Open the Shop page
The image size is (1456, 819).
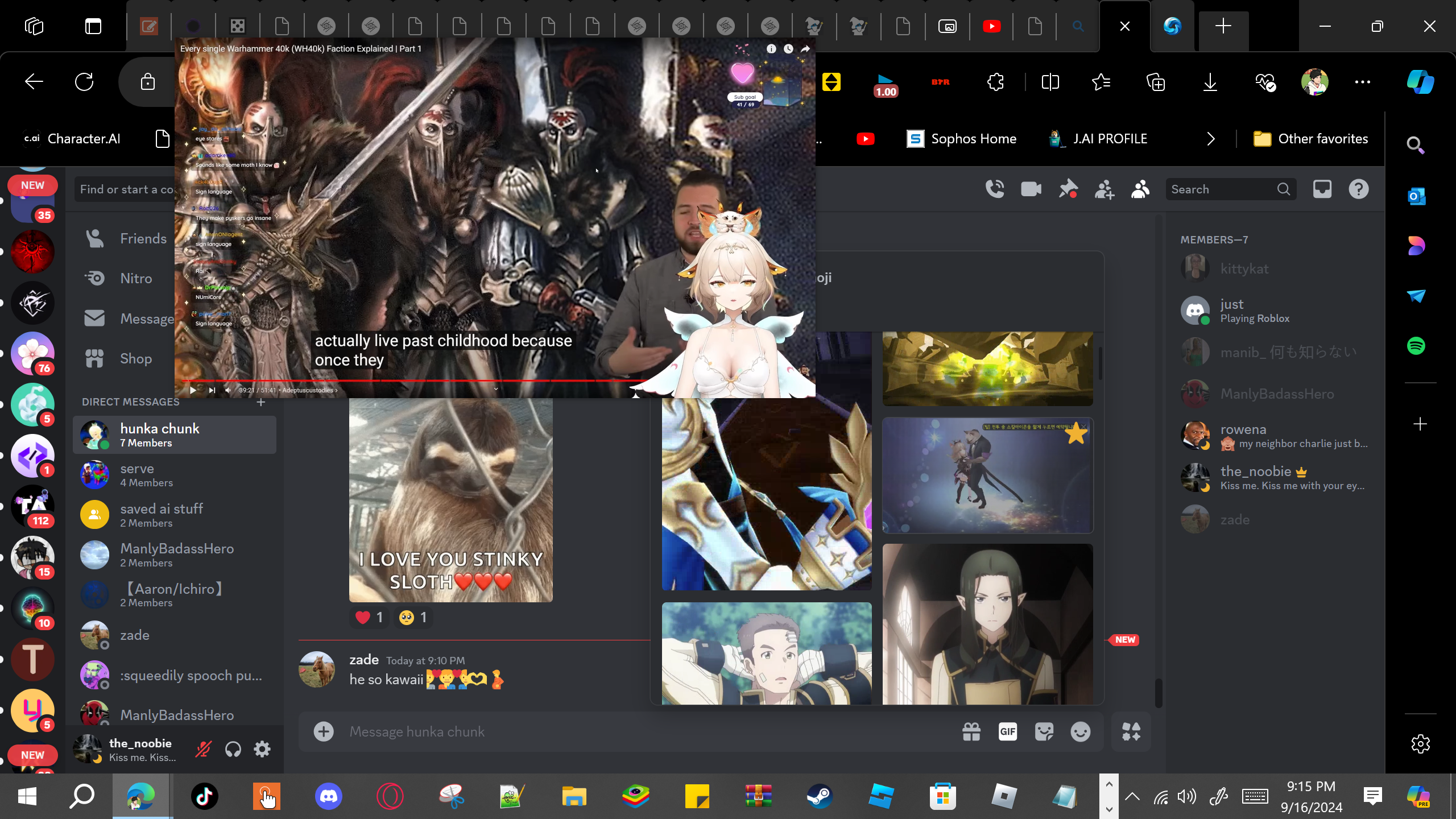point(125,359)
